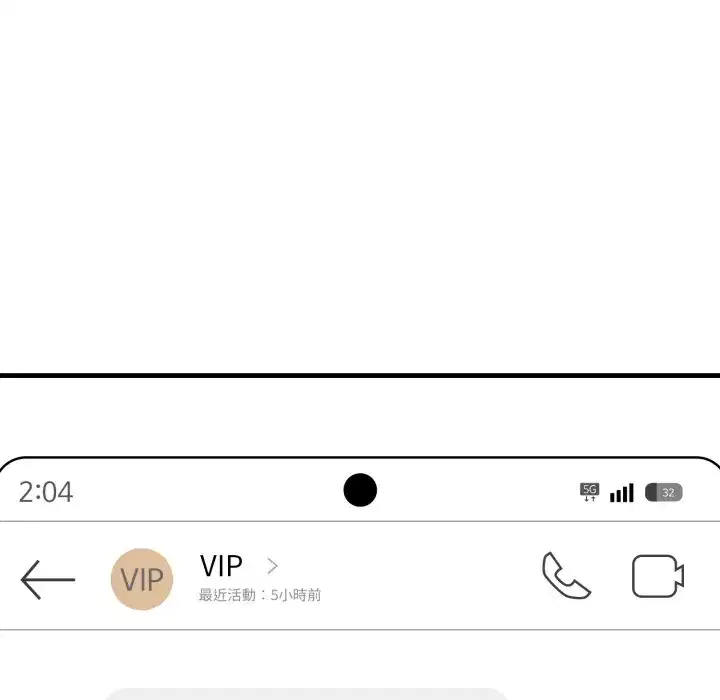Tap the 5G network indicator
This screenshot has width=720, height=700.
tap(590, 492)
